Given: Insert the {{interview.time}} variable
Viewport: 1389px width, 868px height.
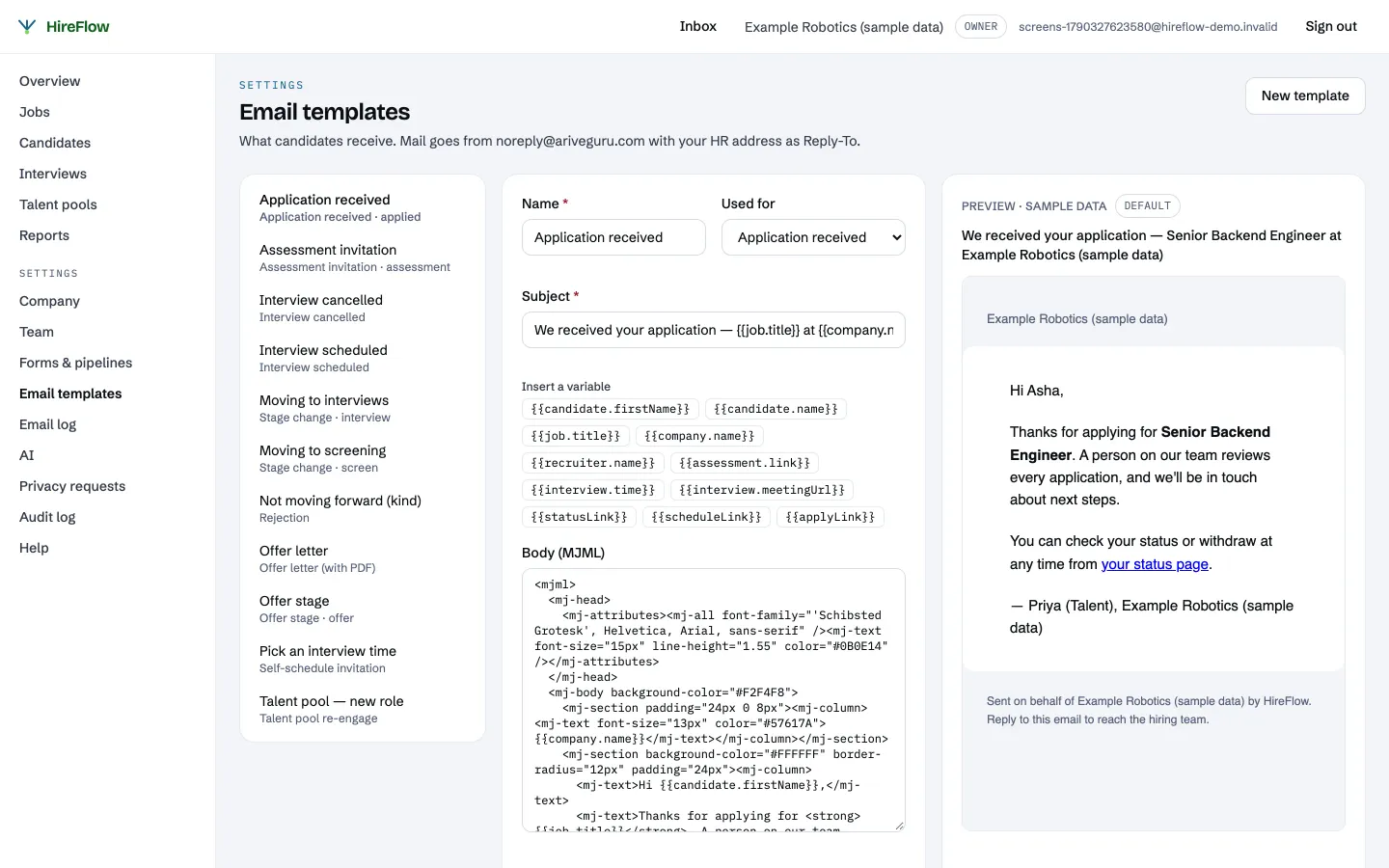Looking at the screenshot, I should click(x=593, y=490).
